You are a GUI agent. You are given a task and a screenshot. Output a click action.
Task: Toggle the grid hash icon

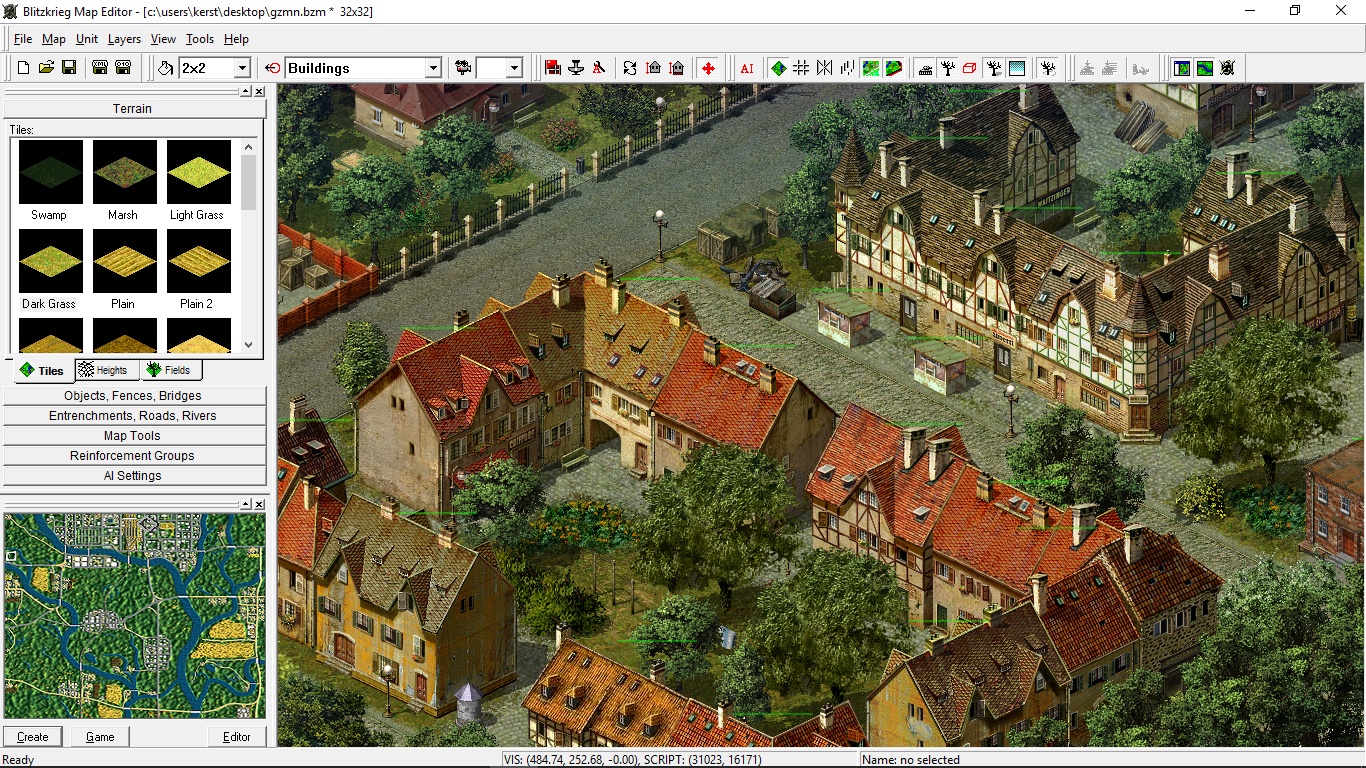[801, 68]
